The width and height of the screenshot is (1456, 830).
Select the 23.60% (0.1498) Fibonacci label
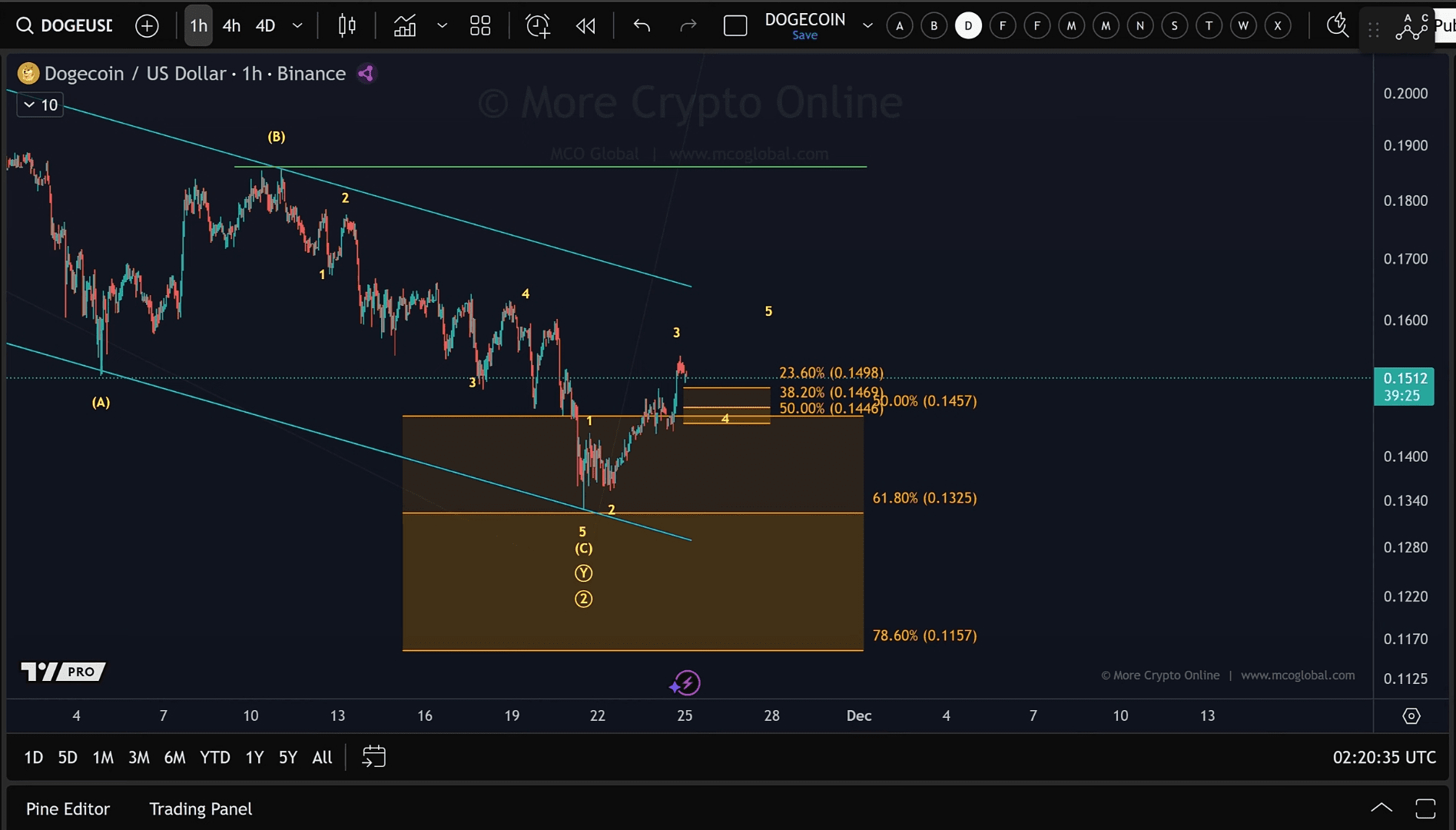[x=831, y=373]
